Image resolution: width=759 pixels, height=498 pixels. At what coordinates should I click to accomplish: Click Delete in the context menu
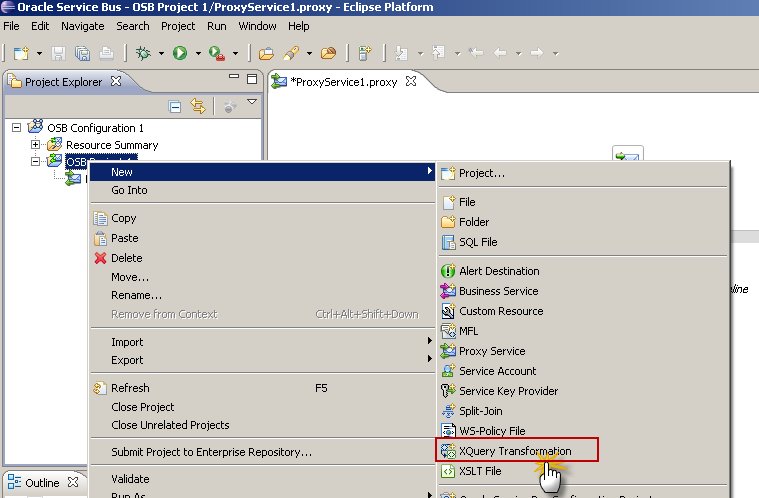click(x=126, y=258)
